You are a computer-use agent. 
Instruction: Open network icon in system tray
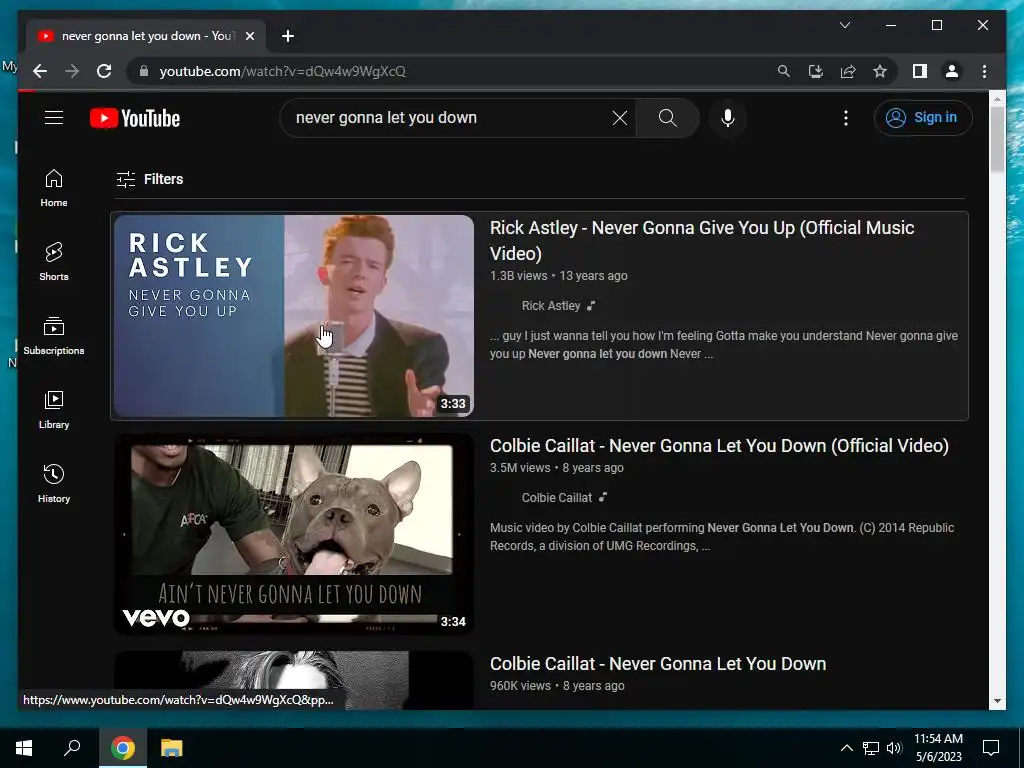[871, 748]
